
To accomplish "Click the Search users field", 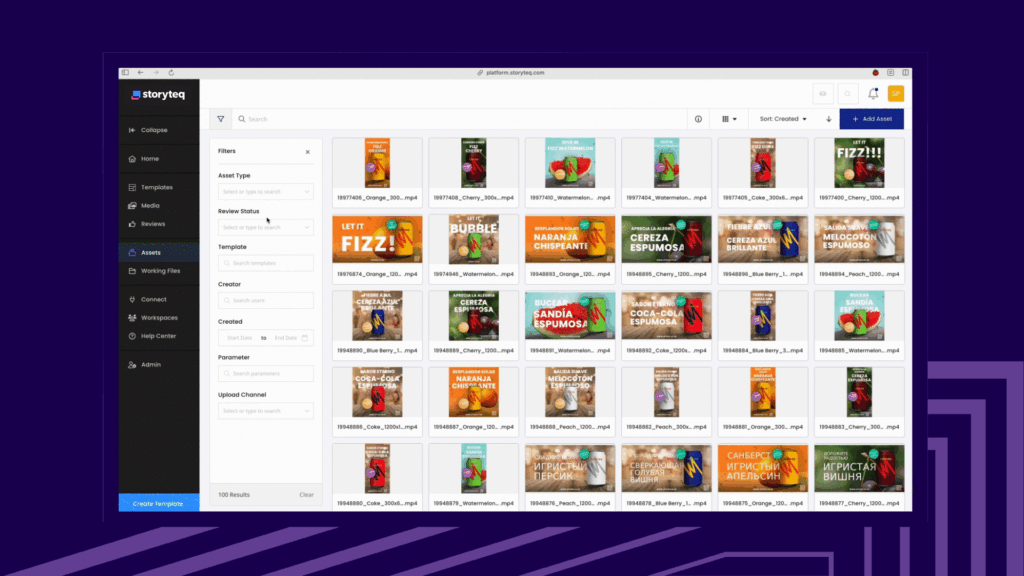I will point(266,300).
